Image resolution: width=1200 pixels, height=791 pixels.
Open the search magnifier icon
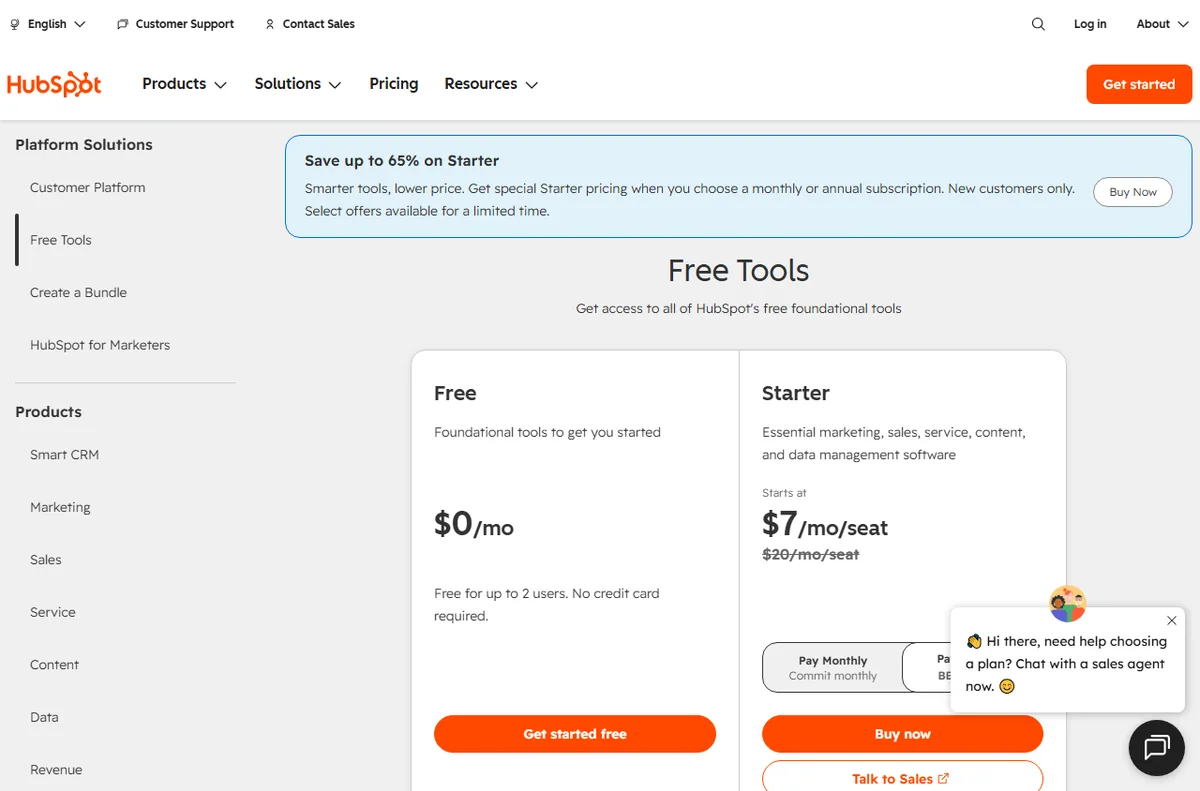(x=1038, y=24)
